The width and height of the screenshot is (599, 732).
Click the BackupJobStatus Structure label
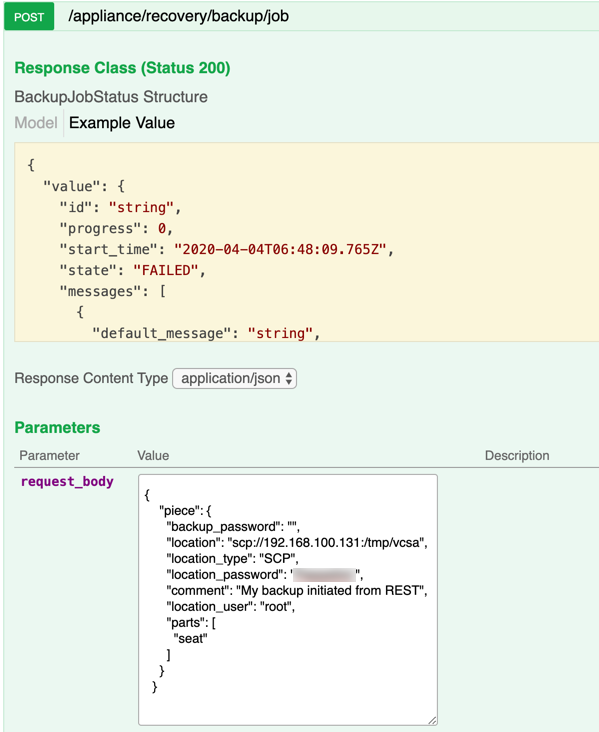click(x=111, y=97)
